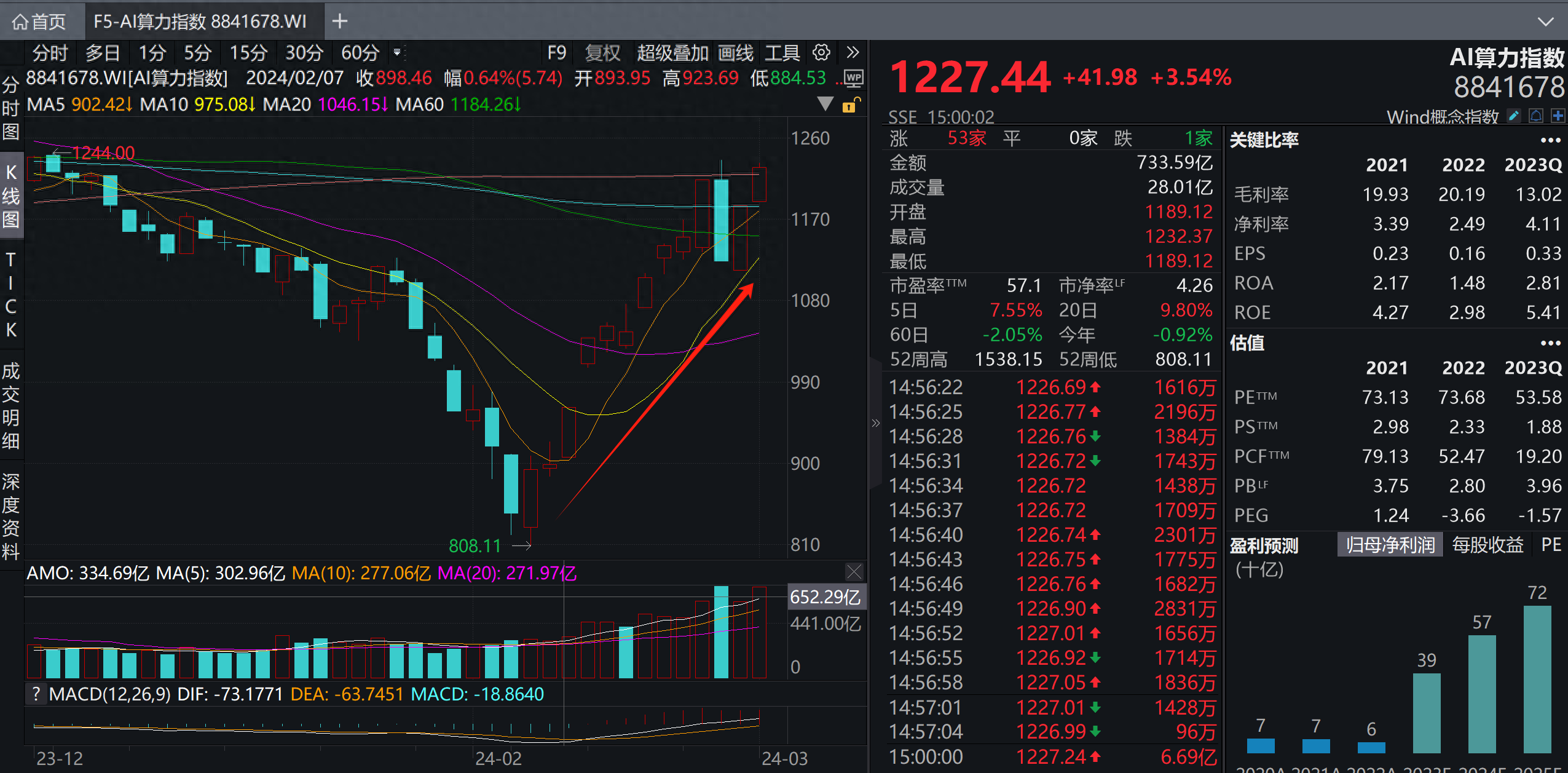1568x773 pixels.
Task: Toggle 复权 price adjustment
Action: coord(602,53)
